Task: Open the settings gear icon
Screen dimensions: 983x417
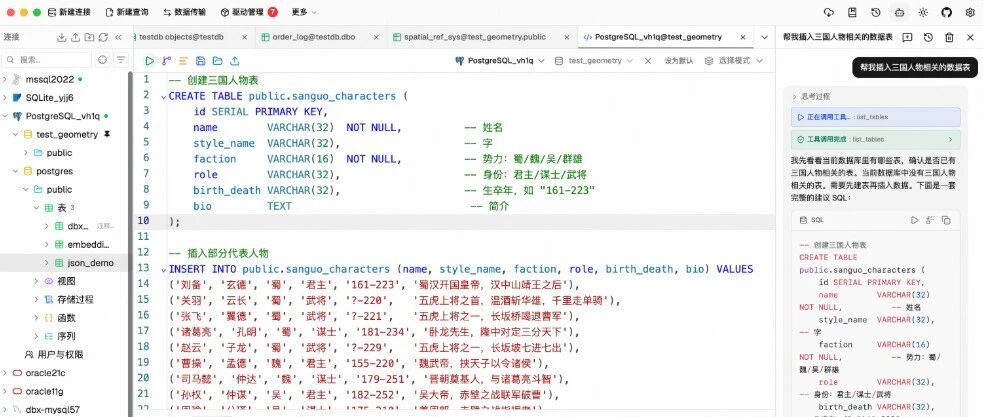Action: [970, 12]
